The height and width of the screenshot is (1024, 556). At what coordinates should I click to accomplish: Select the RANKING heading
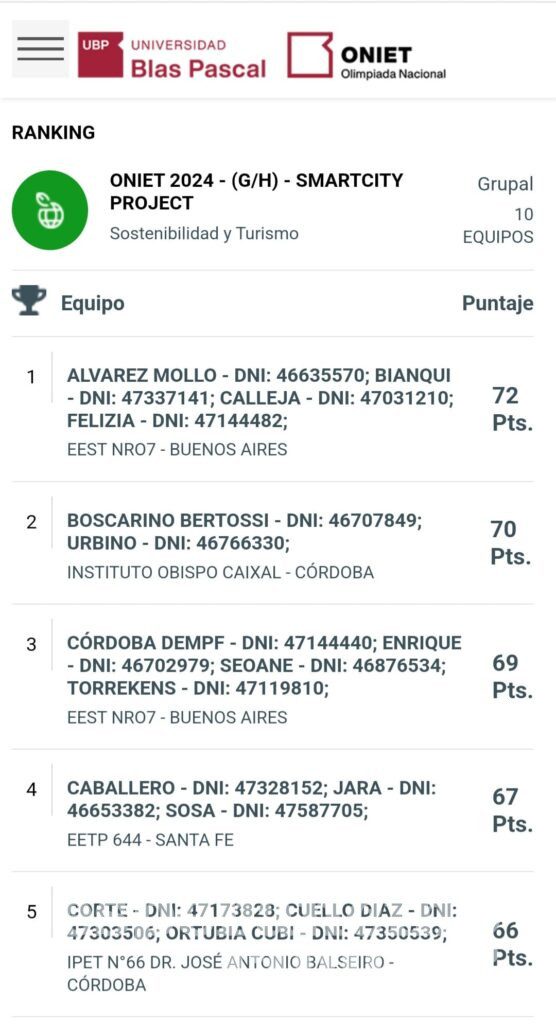pyautogui.click(x=54, y=133)
